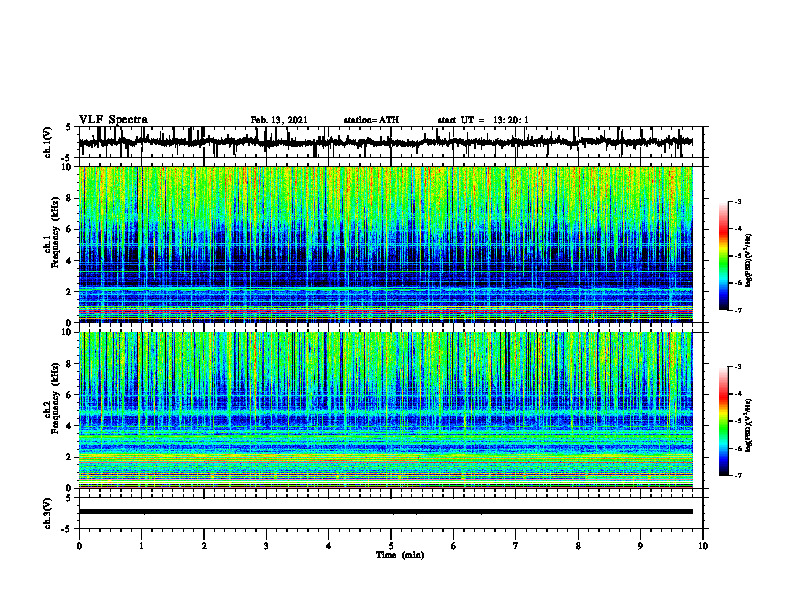
Task: Click the "-5" tick on ch.3(V) axis
Action: (x=68, y=529)
